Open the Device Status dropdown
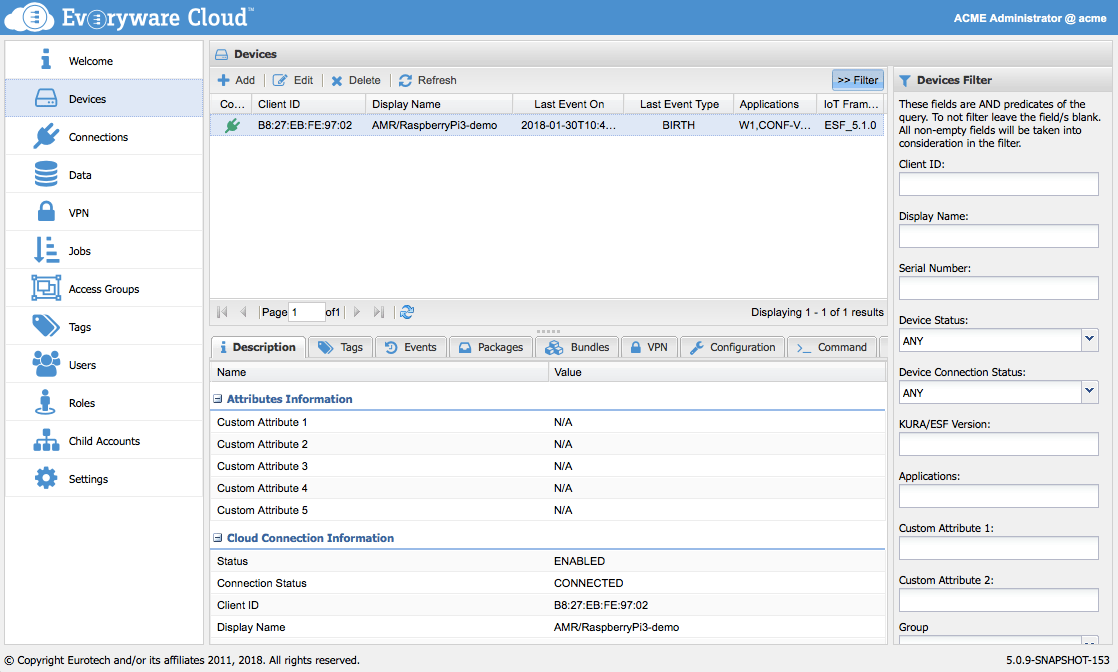1118x672 pixels. coord(1089,340)
